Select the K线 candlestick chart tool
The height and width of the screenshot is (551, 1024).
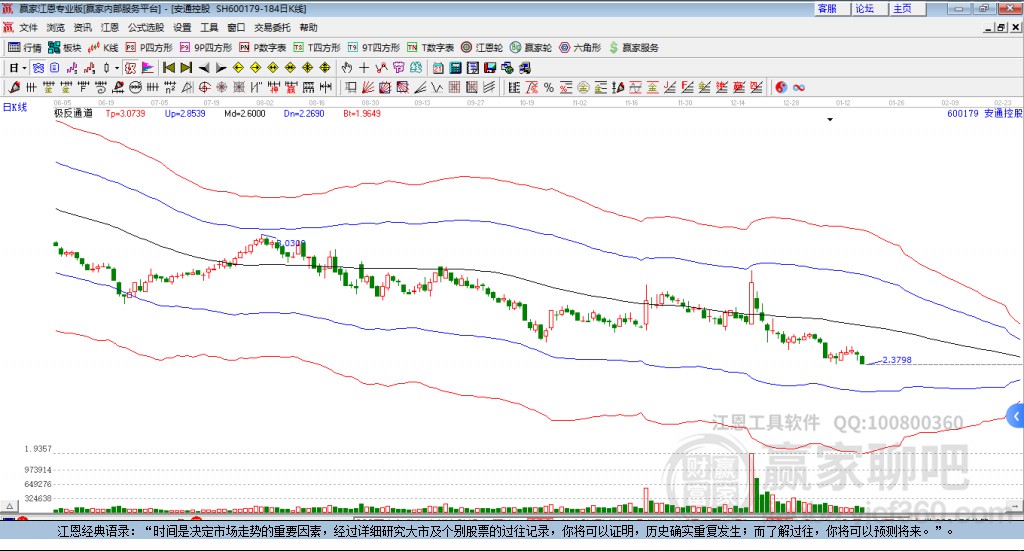[103, 48]
